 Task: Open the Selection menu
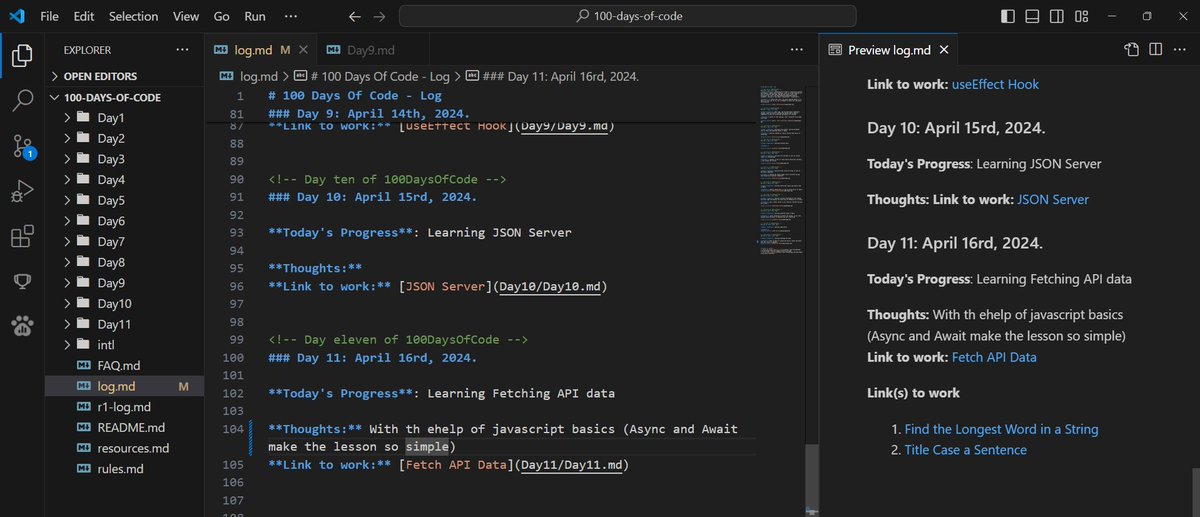tap(134, 16)
